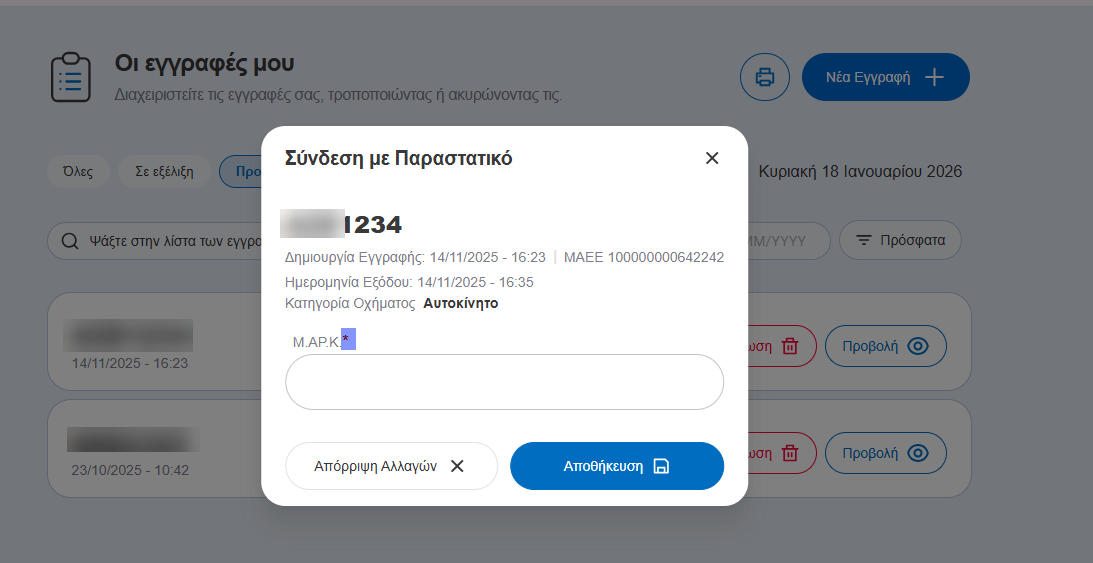Create a new entry with Νέα Εγγραφή
1093x563 pixels.
[x=885, y=77]
